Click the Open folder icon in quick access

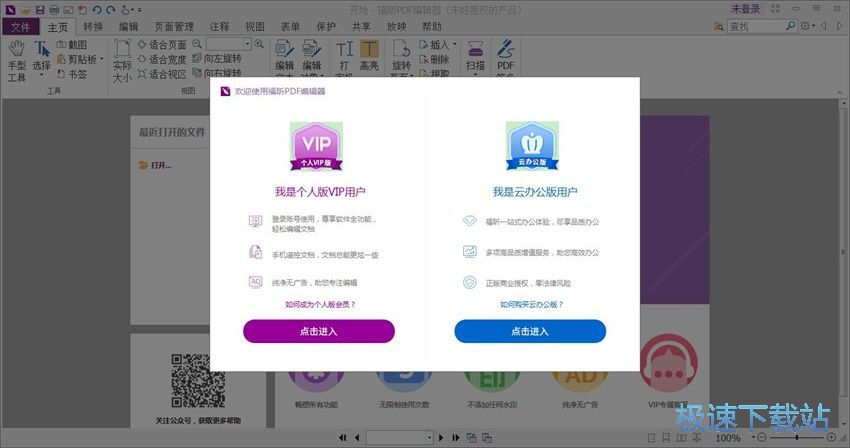click(25, 10)
